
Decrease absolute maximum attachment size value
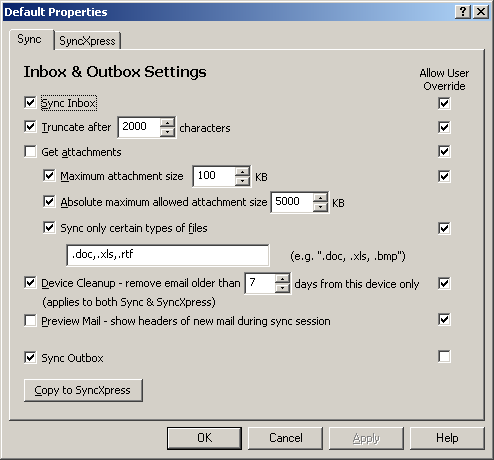pyautogui.click(x=320, y=207)
